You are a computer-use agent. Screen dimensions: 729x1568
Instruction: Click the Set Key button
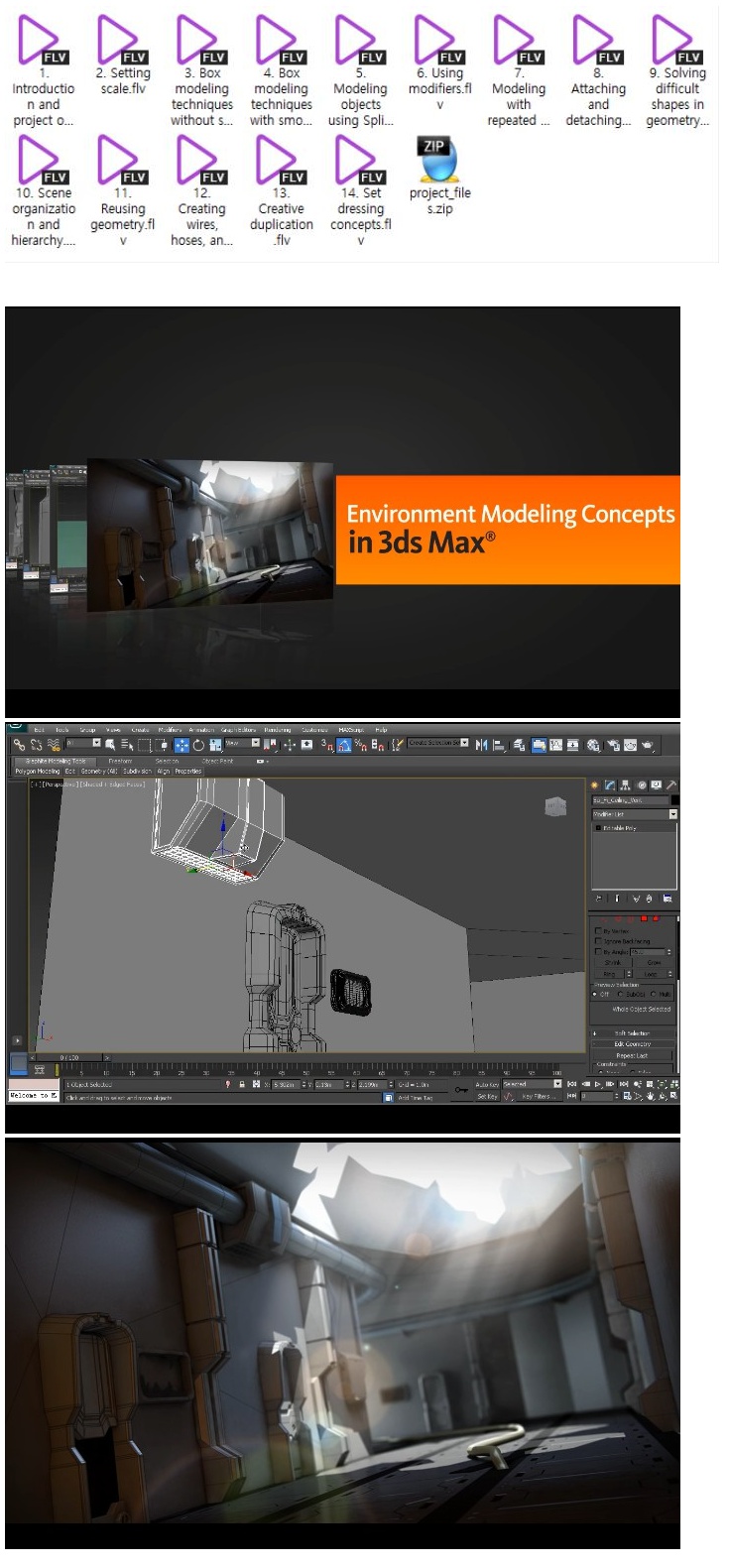[487, 1096]
